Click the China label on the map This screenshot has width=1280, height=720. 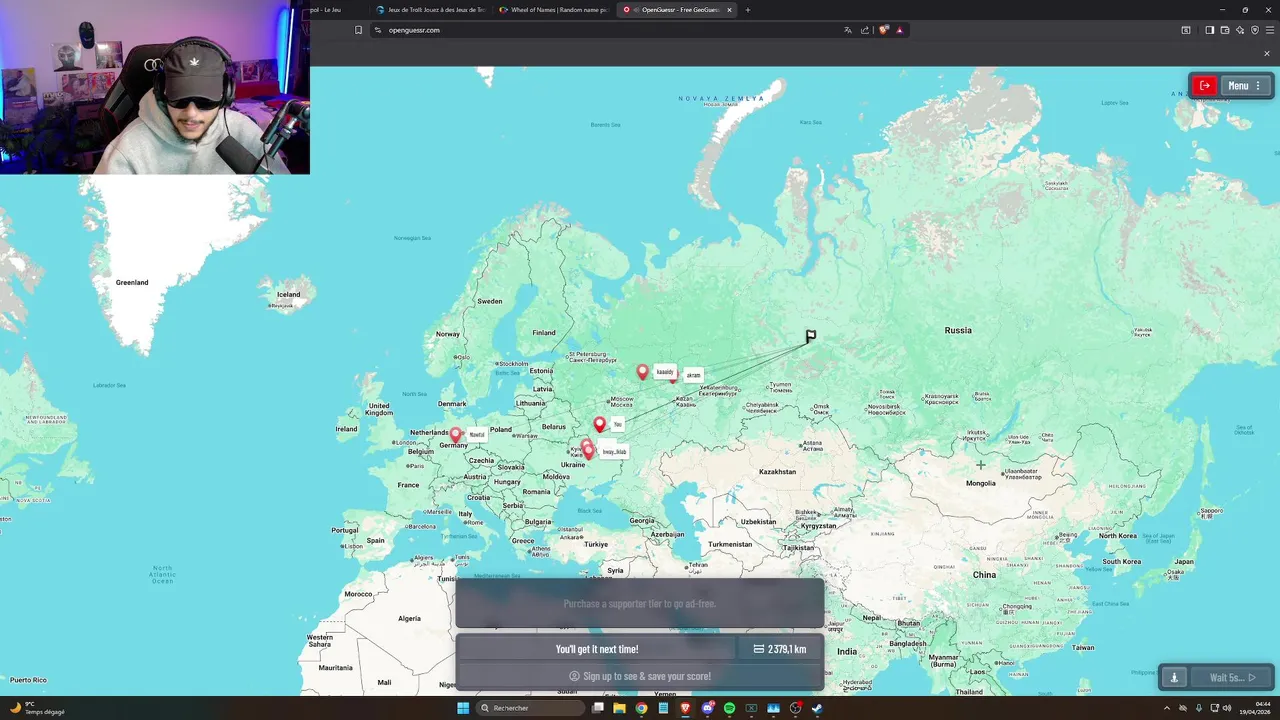click(984, 575)
